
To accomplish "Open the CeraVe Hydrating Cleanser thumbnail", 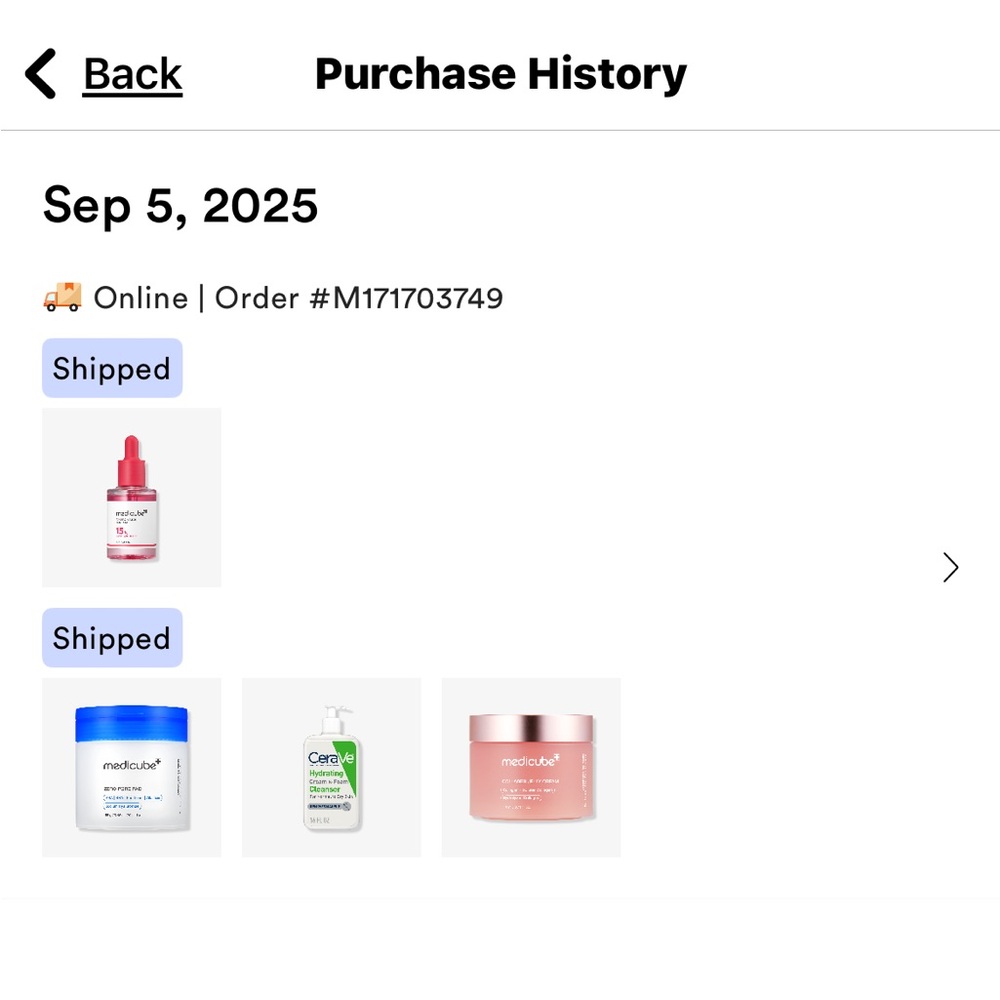I will (x=331, y=767).
